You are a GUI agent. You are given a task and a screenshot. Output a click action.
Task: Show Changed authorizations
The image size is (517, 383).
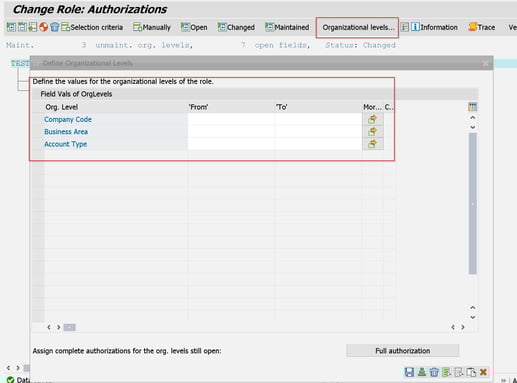pyautogui.click(x=236, y=27)
